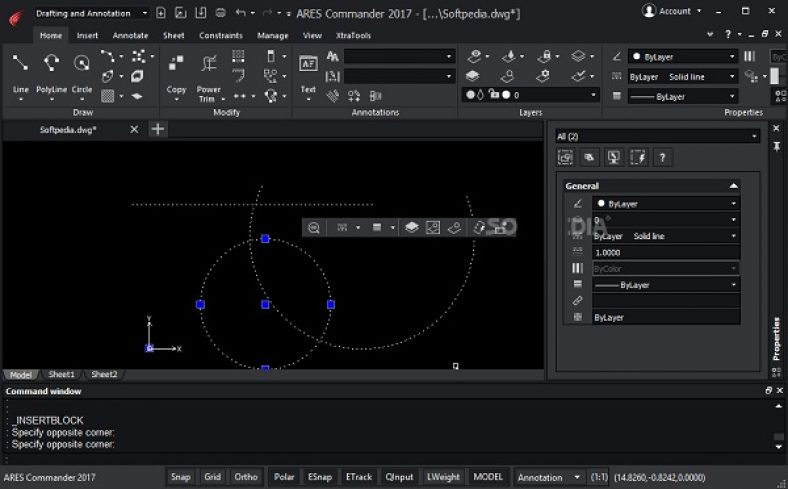Click the zoom out magnifier in floating toolbar
The width and height of the screenshot is (788, 489).
tap(314, 228)
